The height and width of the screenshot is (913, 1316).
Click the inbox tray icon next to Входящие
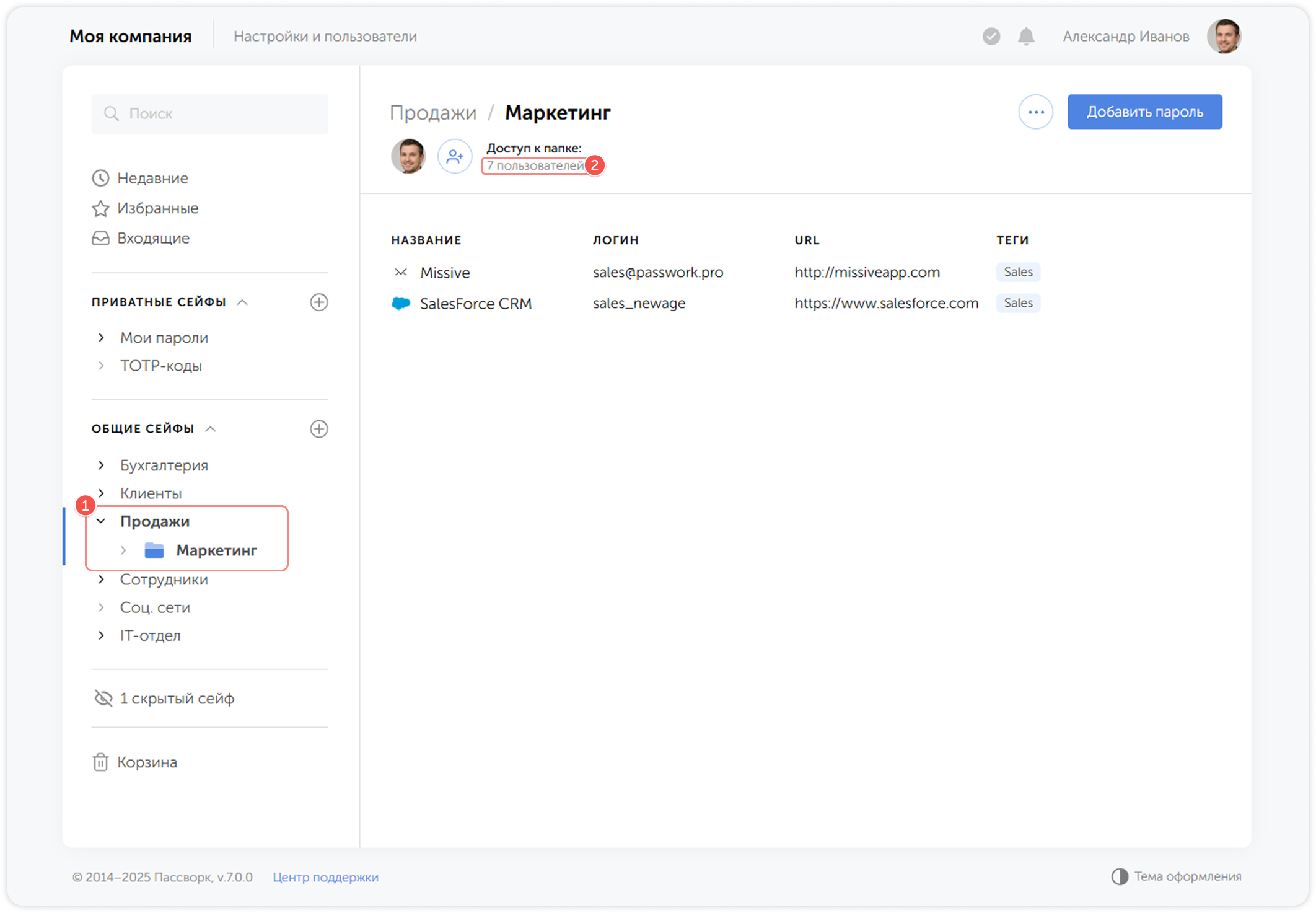(100, 238)
